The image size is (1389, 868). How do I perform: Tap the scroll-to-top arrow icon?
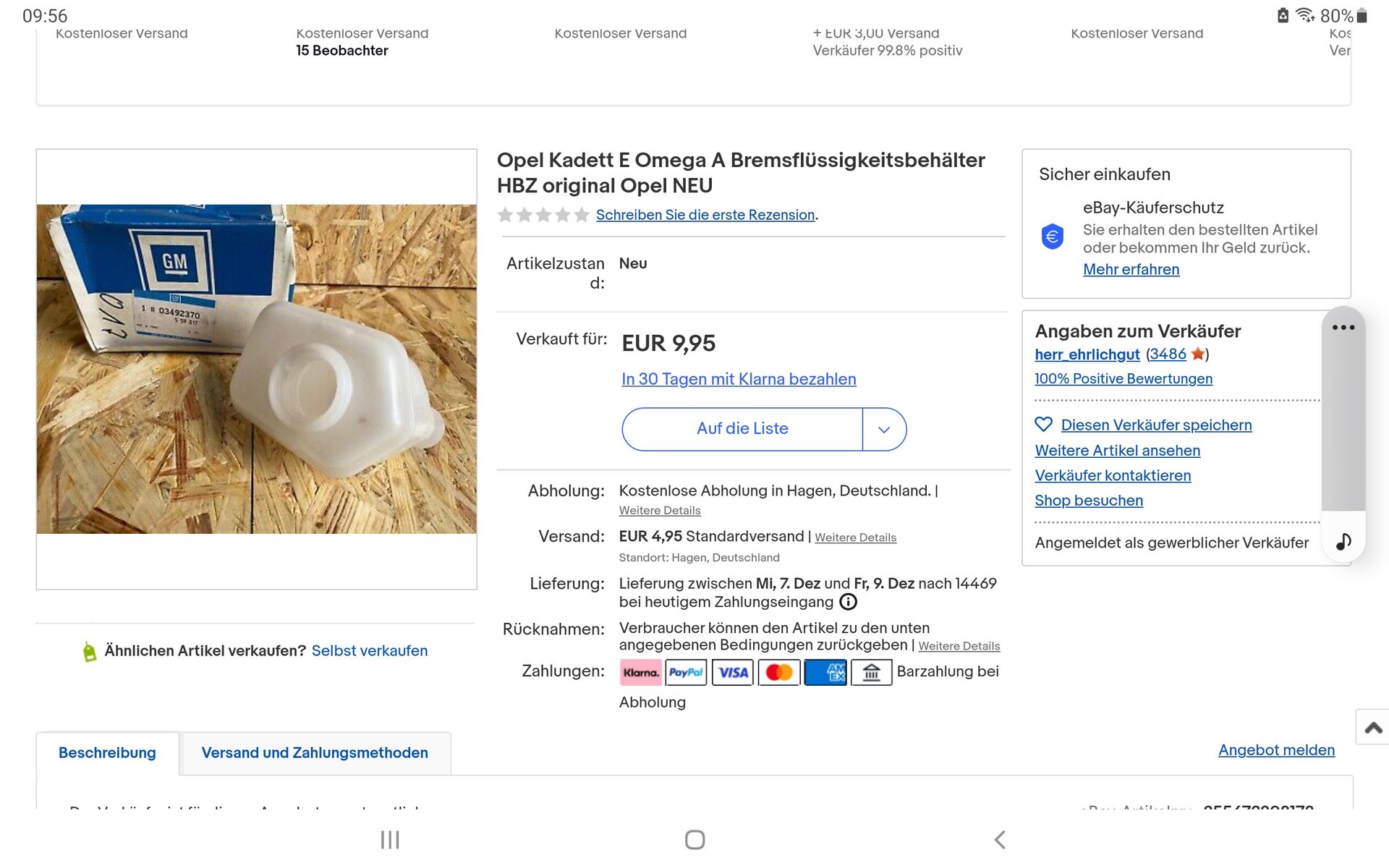coord(1372,728)
